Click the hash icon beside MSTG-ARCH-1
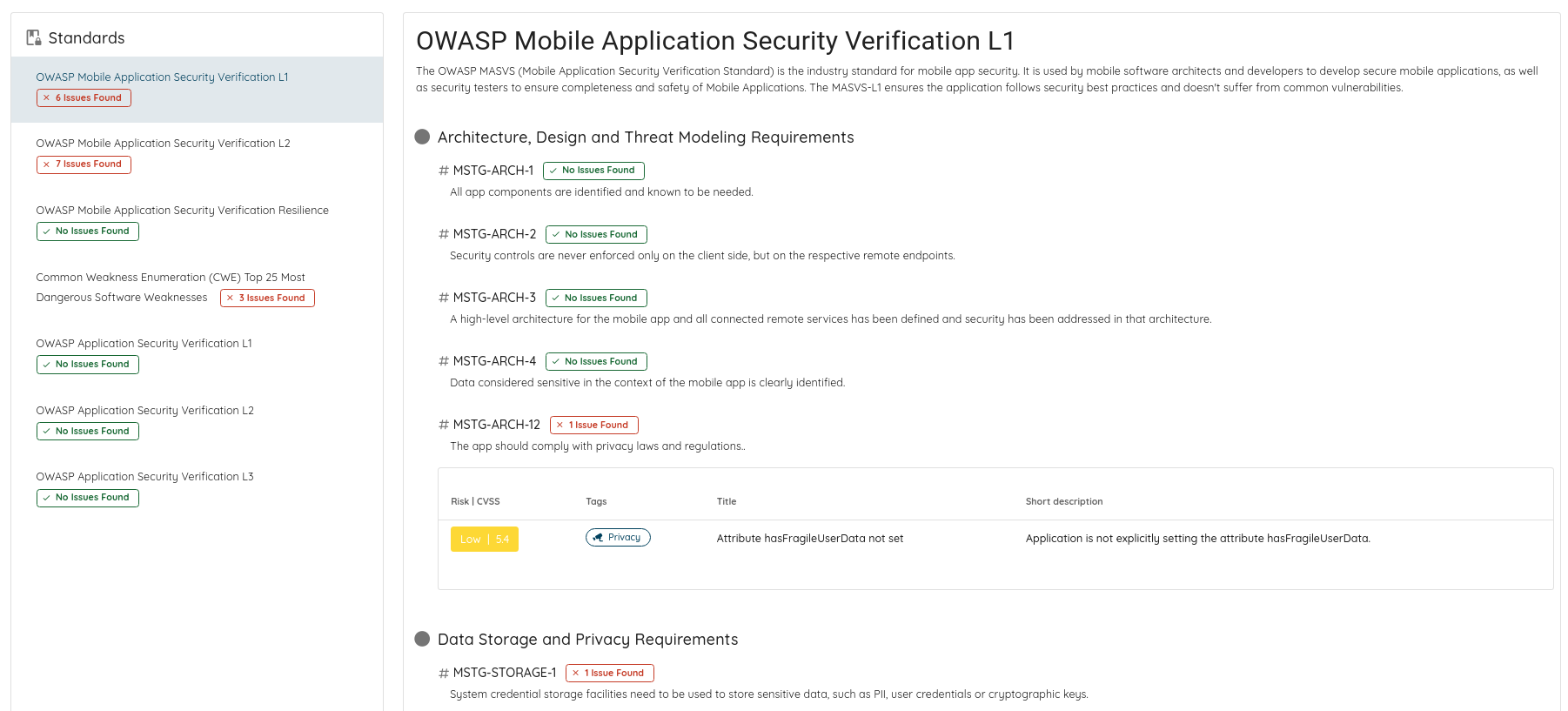 [444, 171]
